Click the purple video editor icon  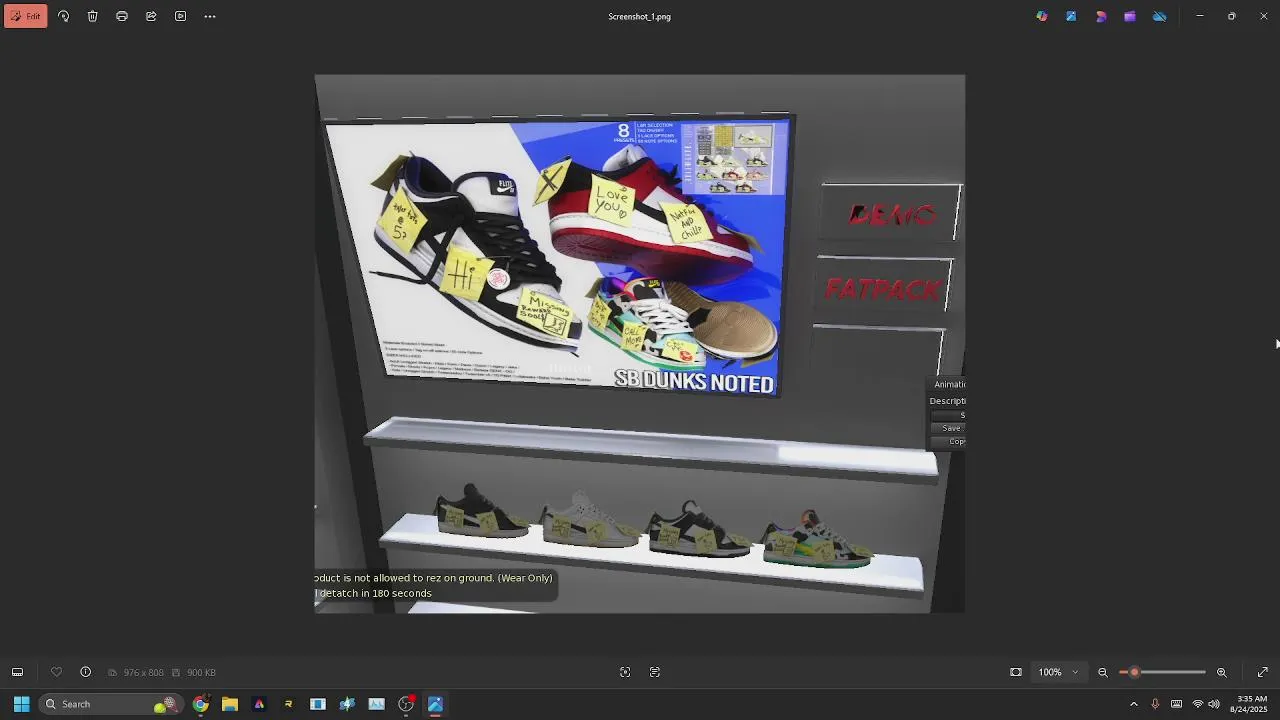1130,16
